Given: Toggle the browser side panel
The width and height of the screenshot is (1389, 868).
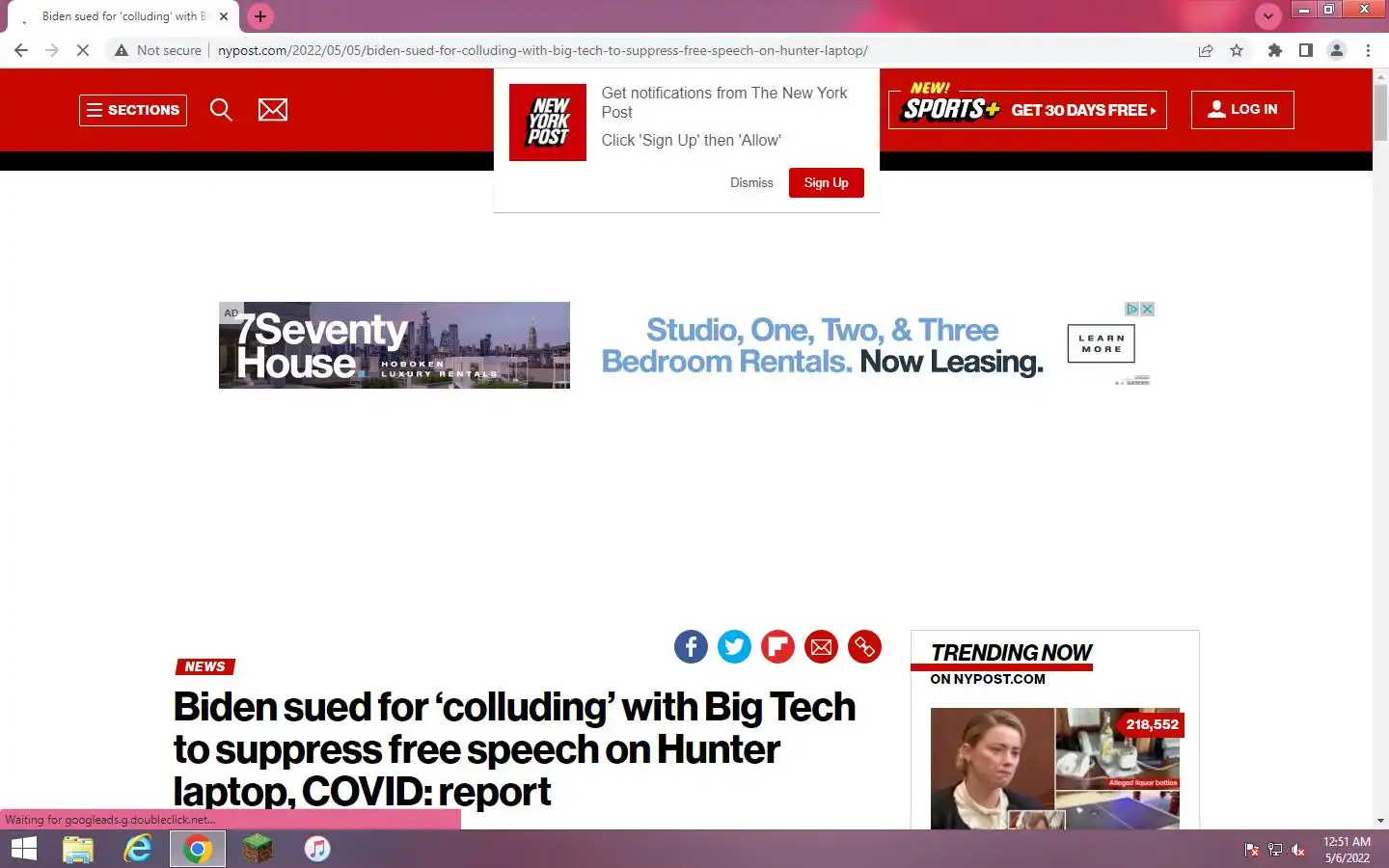Looking at the screenshot, I should point(1306,50).
